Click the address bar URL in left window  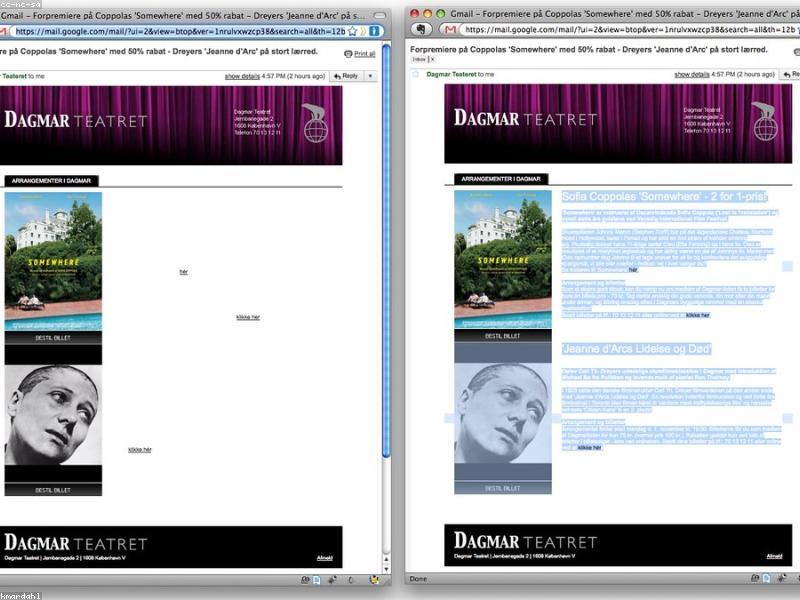[x=180, y=31]
